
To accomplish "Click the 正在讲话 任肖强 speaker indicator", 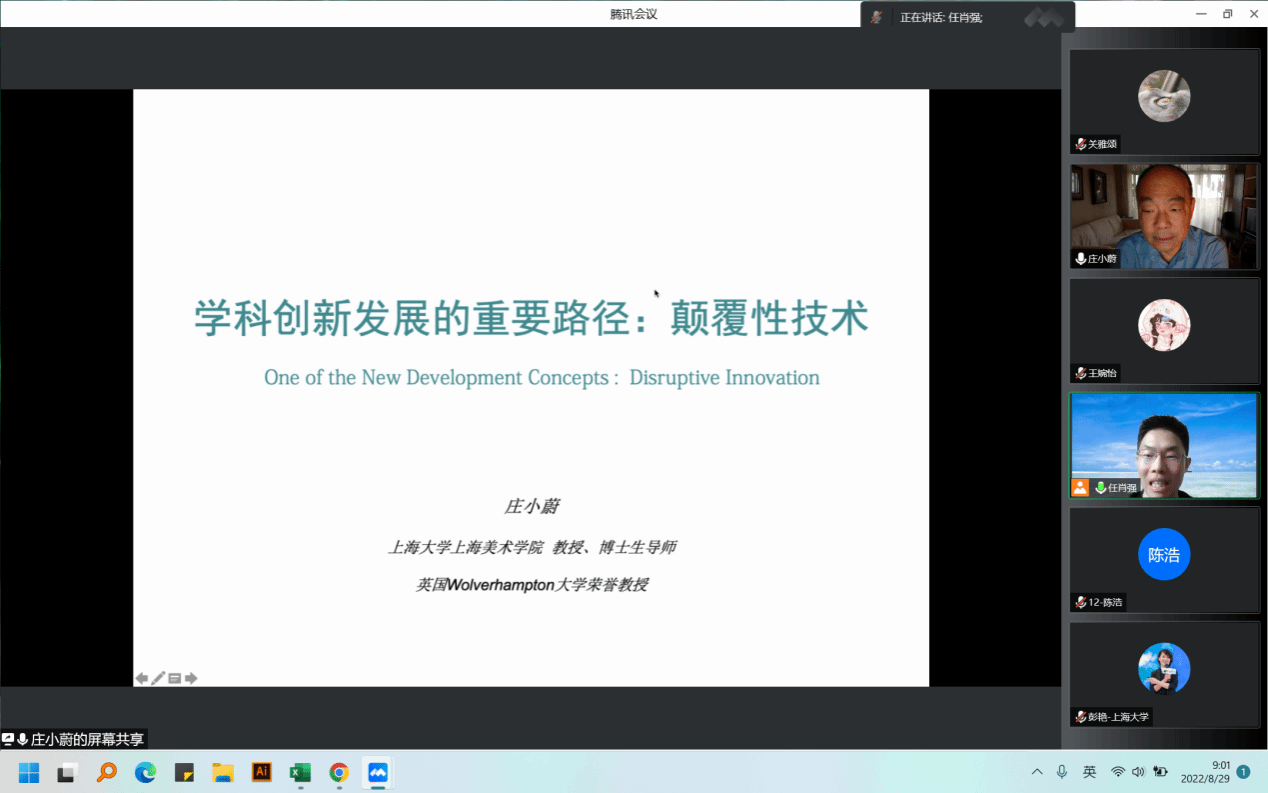I will pos(940,17).
